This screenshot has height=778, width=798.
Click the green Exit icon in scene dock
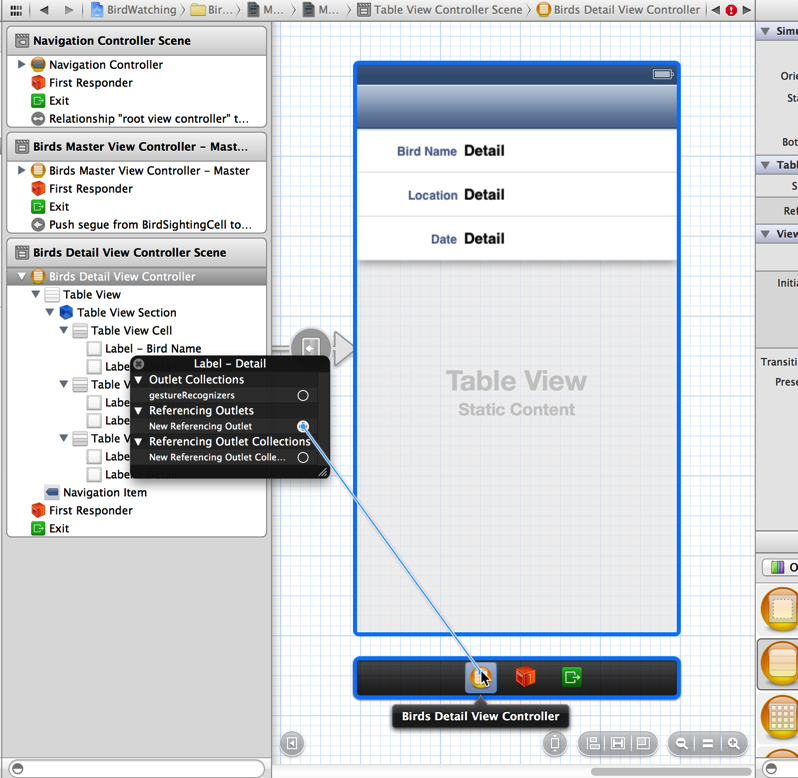[x=571, y=677]
